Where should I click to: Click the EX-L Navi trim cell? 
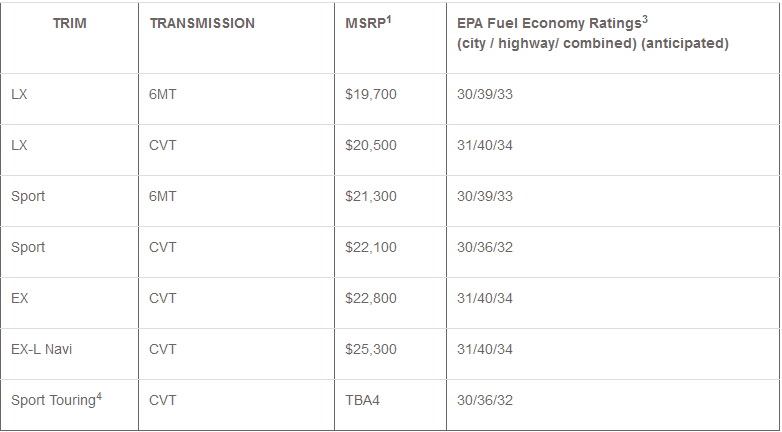click(x=41, y=349)
